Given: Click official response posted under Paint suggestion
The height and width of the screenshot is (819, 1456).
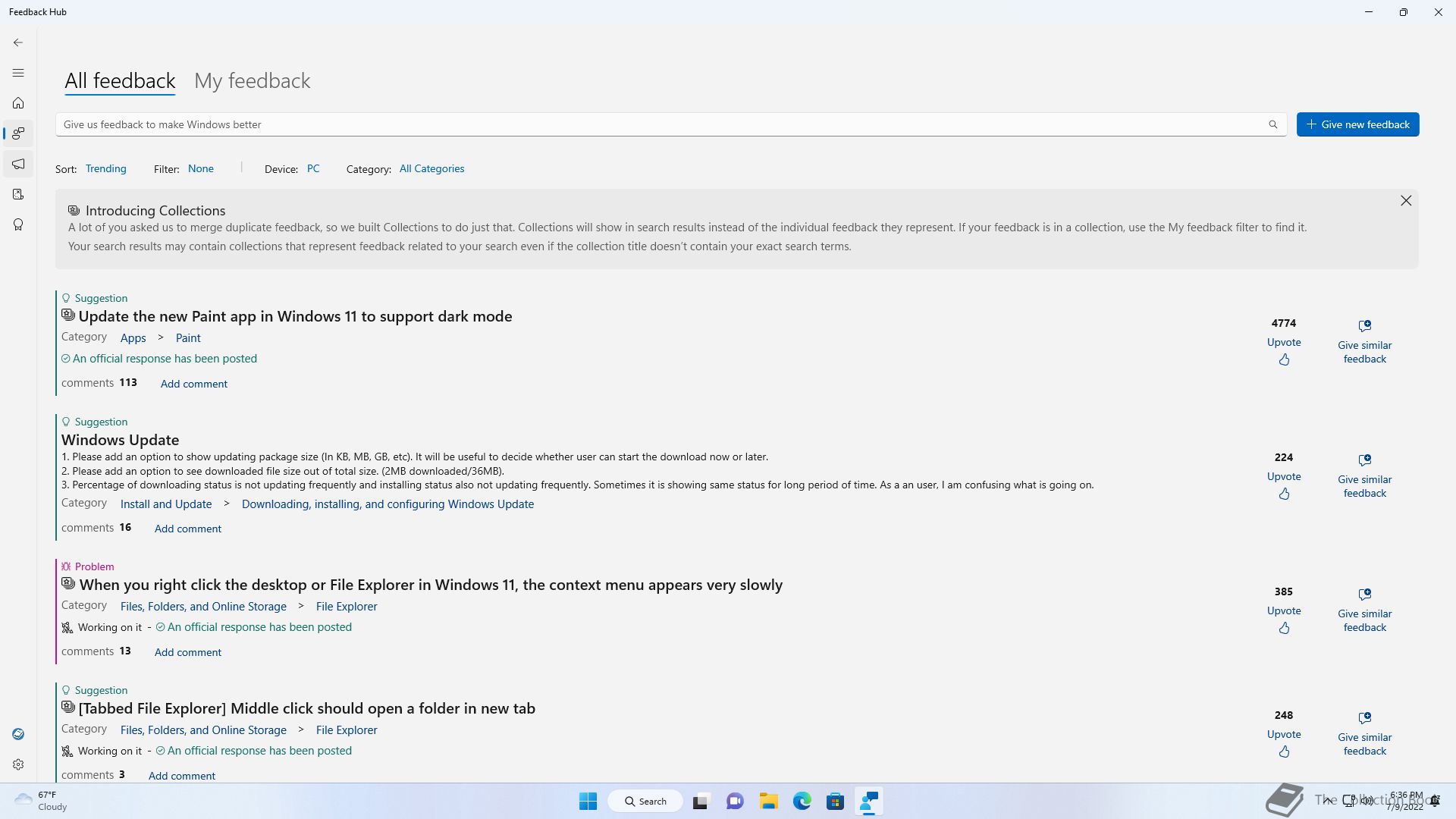Looking at the screenshot, I should point(165,358).
